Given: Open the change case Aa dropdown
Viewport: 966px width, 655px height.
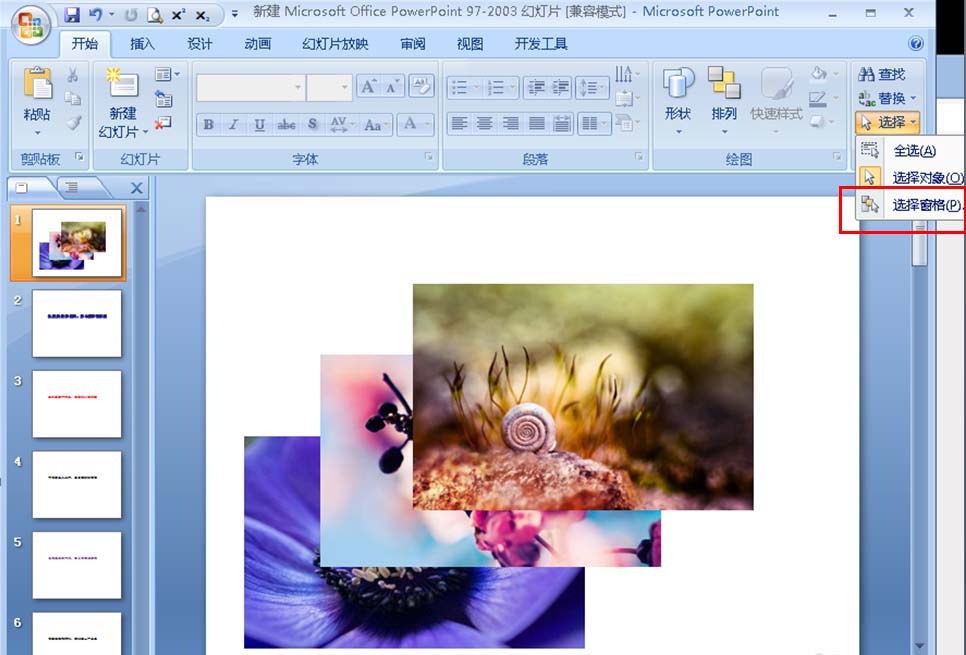Looking at the screenshot, I should (377, 124).
